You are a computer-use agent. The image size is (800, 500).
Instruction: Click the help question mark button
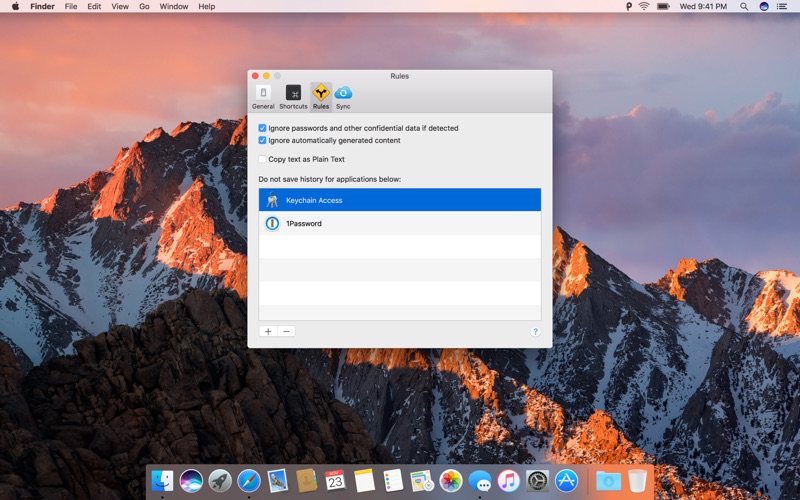point(535,331)
